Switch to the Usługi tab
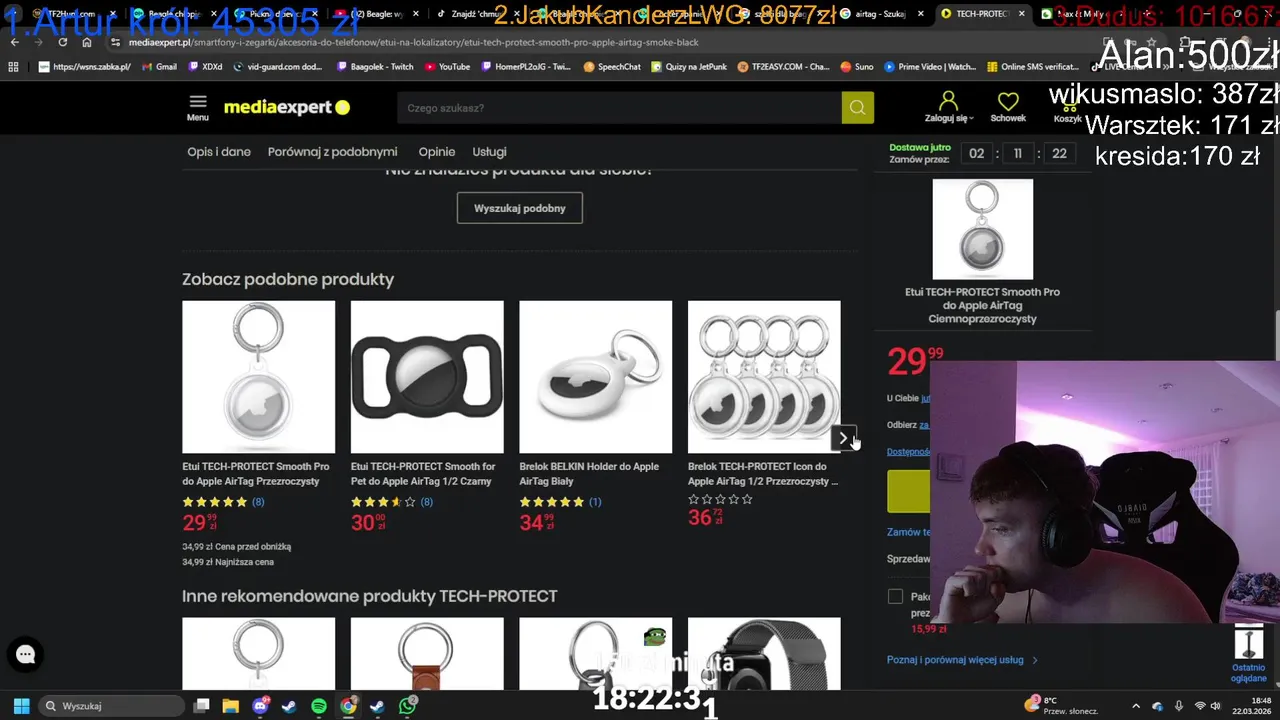The image size is (1280, 720). coord(490,152)
